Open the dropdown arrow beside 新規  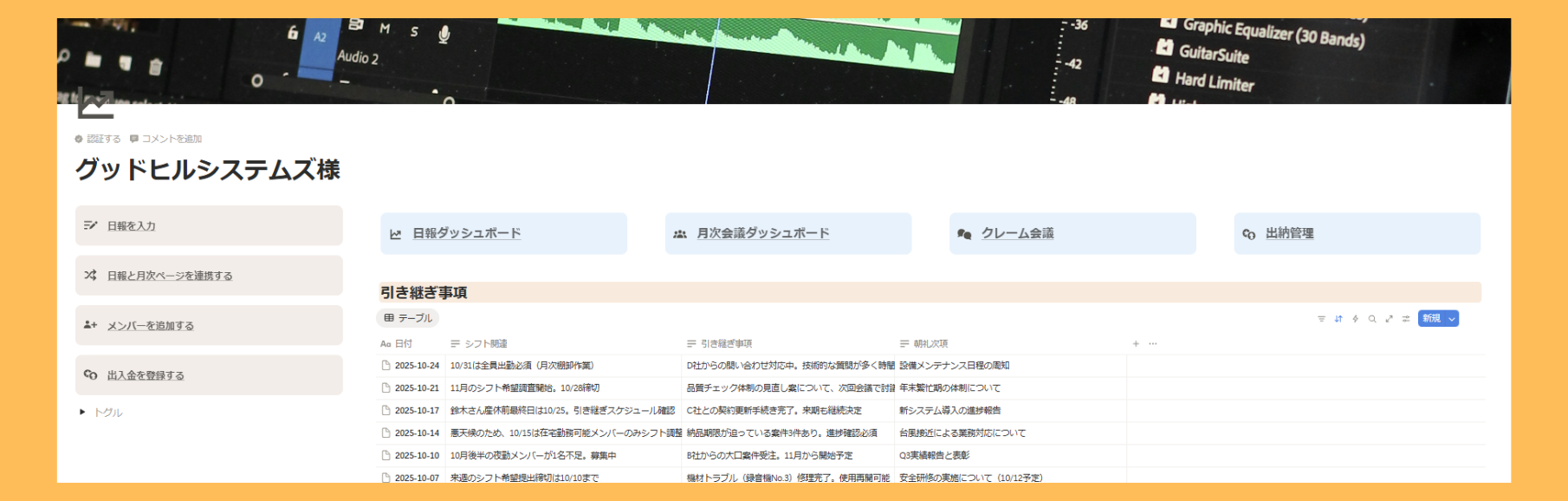1451,319
